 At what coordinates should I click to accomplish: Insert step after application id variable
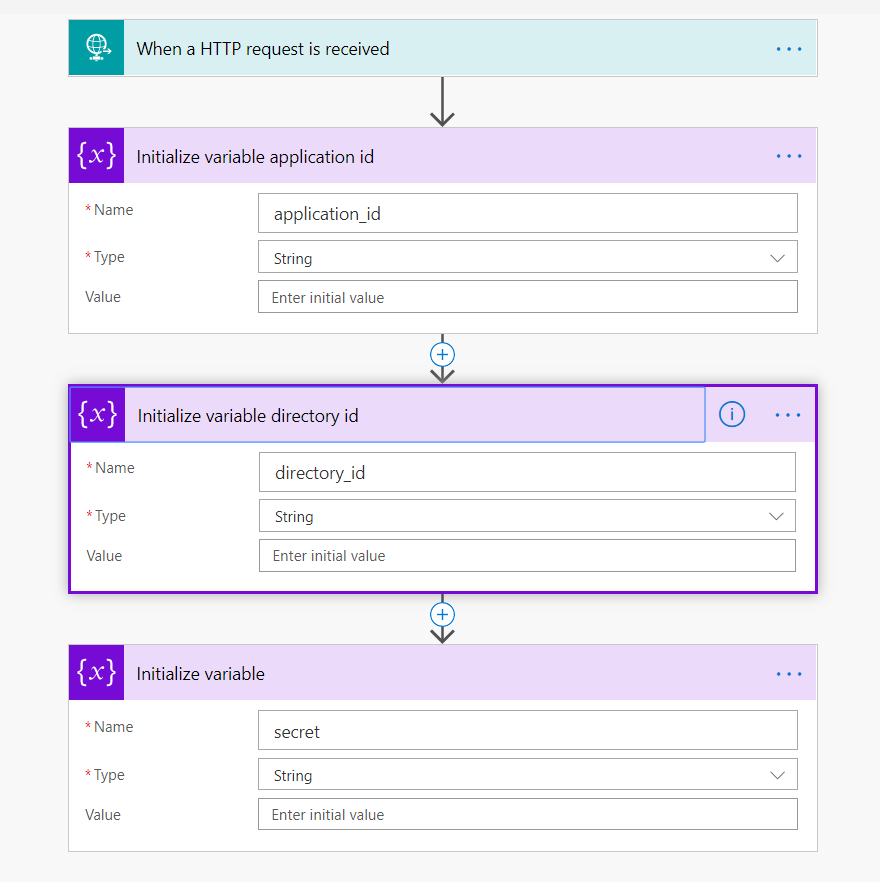point(442,354)
